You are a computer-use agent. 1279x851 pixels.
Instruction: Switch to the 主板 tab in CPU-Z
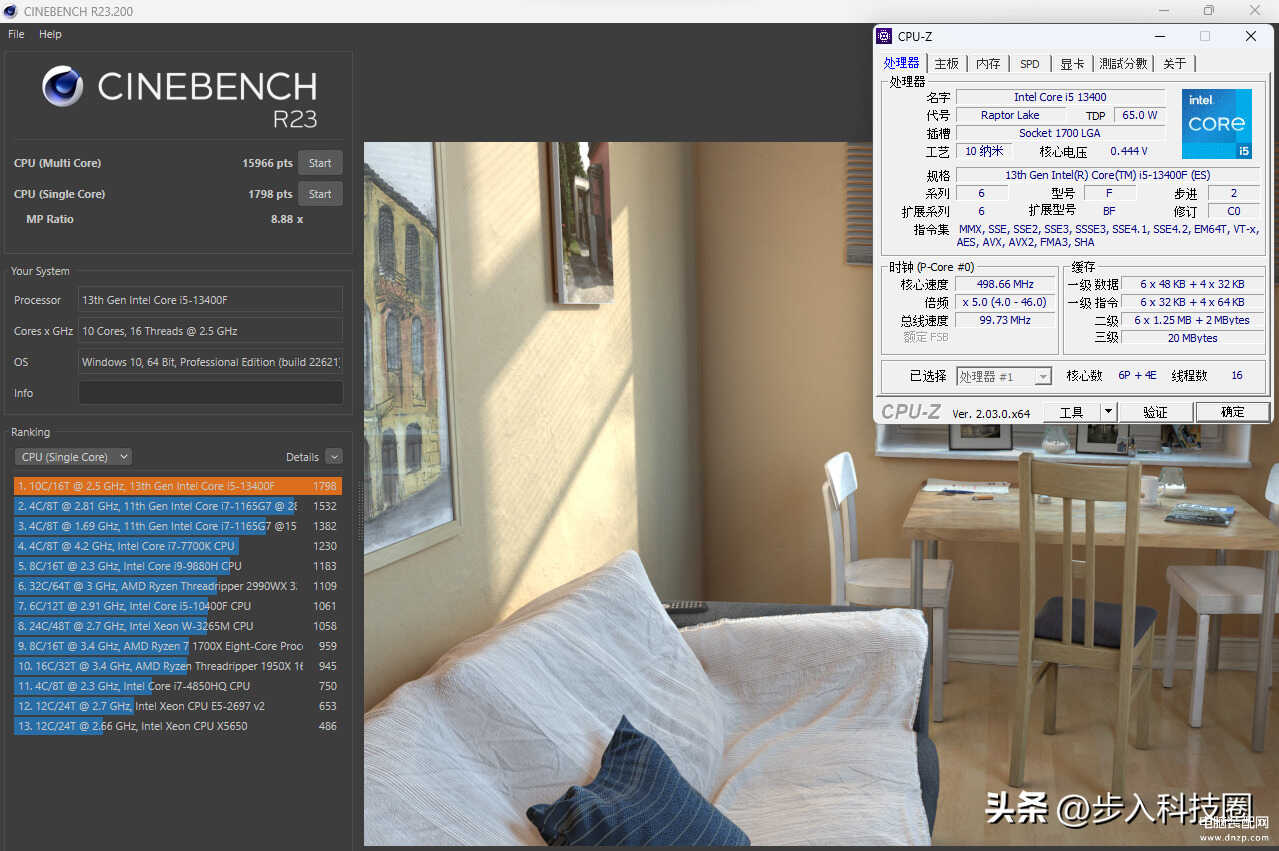[x=946, y=63]
